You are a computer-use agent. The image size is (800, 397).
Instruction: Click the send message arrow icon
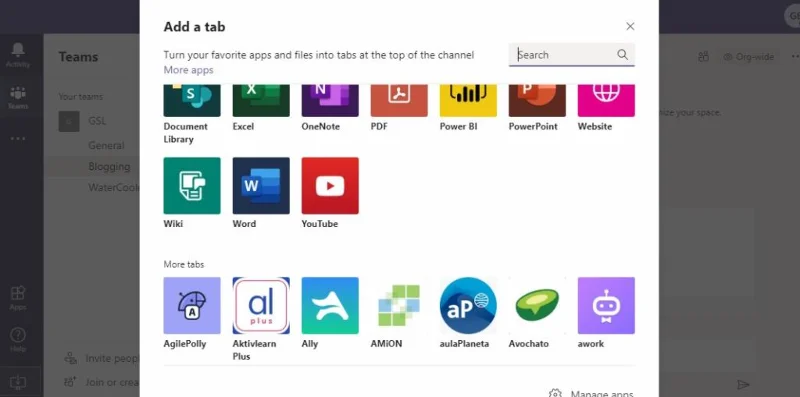click(x=743, y=384)
